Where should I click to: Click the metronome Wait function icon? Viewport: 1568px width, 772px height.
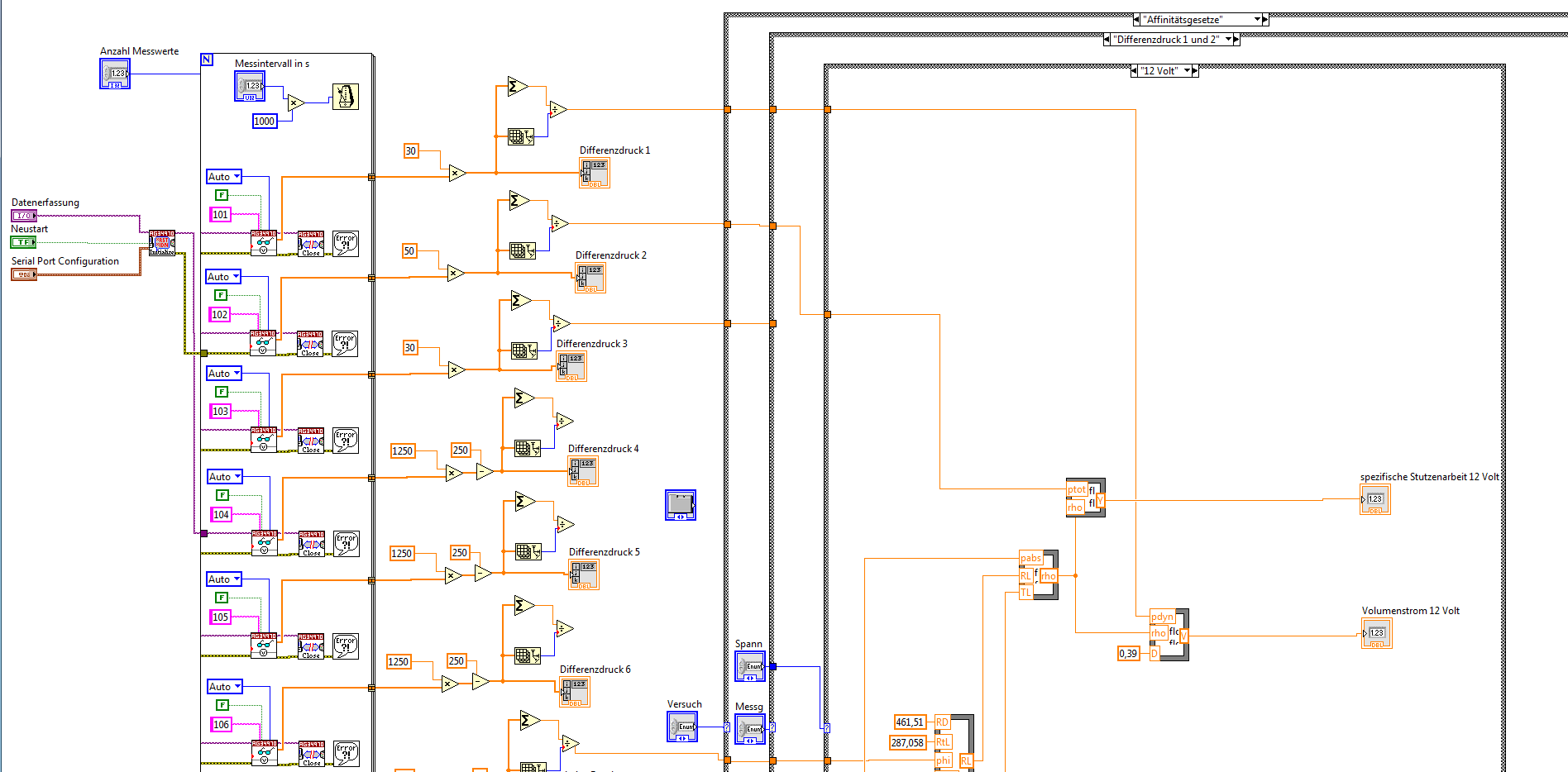346,97
